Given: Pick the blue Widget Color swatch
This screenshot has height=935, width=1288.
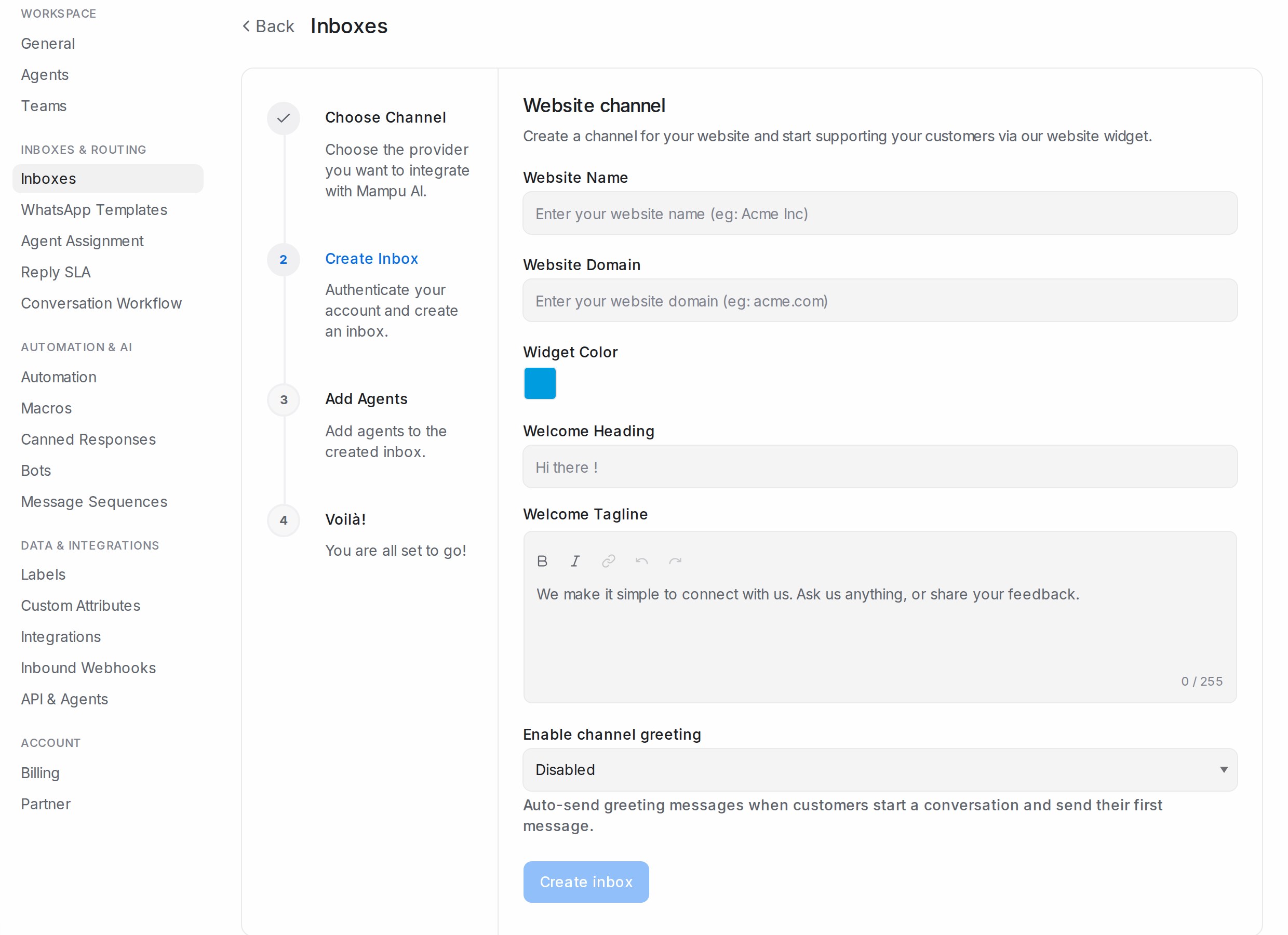Looking at the screenshot, I should pos(540,383).
